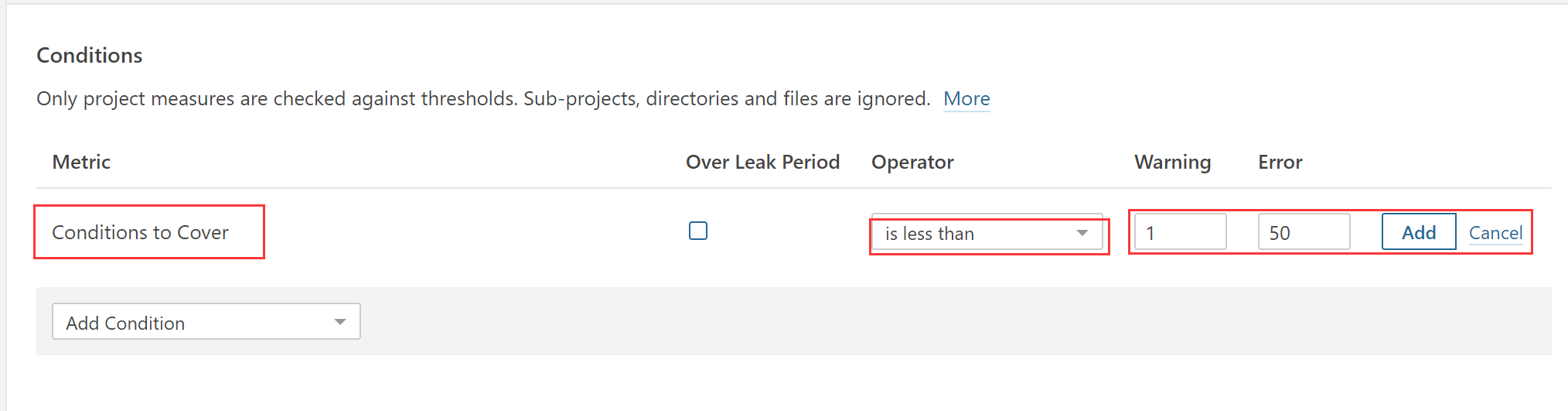Select the Conditions to Cover metric name
This screenshot has width=1568, height=411.
[x=140, y=233]
